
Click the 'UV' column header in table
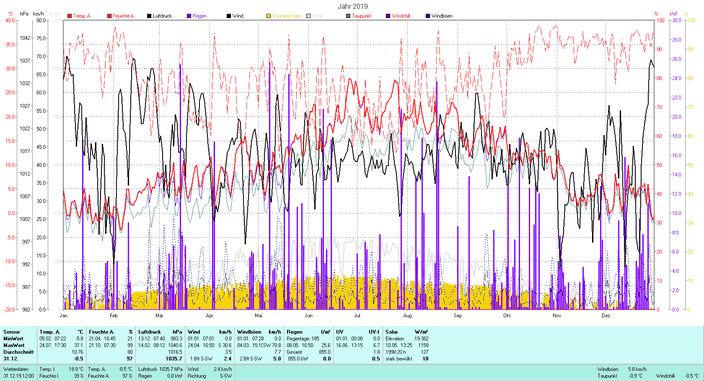coord(339,332)
